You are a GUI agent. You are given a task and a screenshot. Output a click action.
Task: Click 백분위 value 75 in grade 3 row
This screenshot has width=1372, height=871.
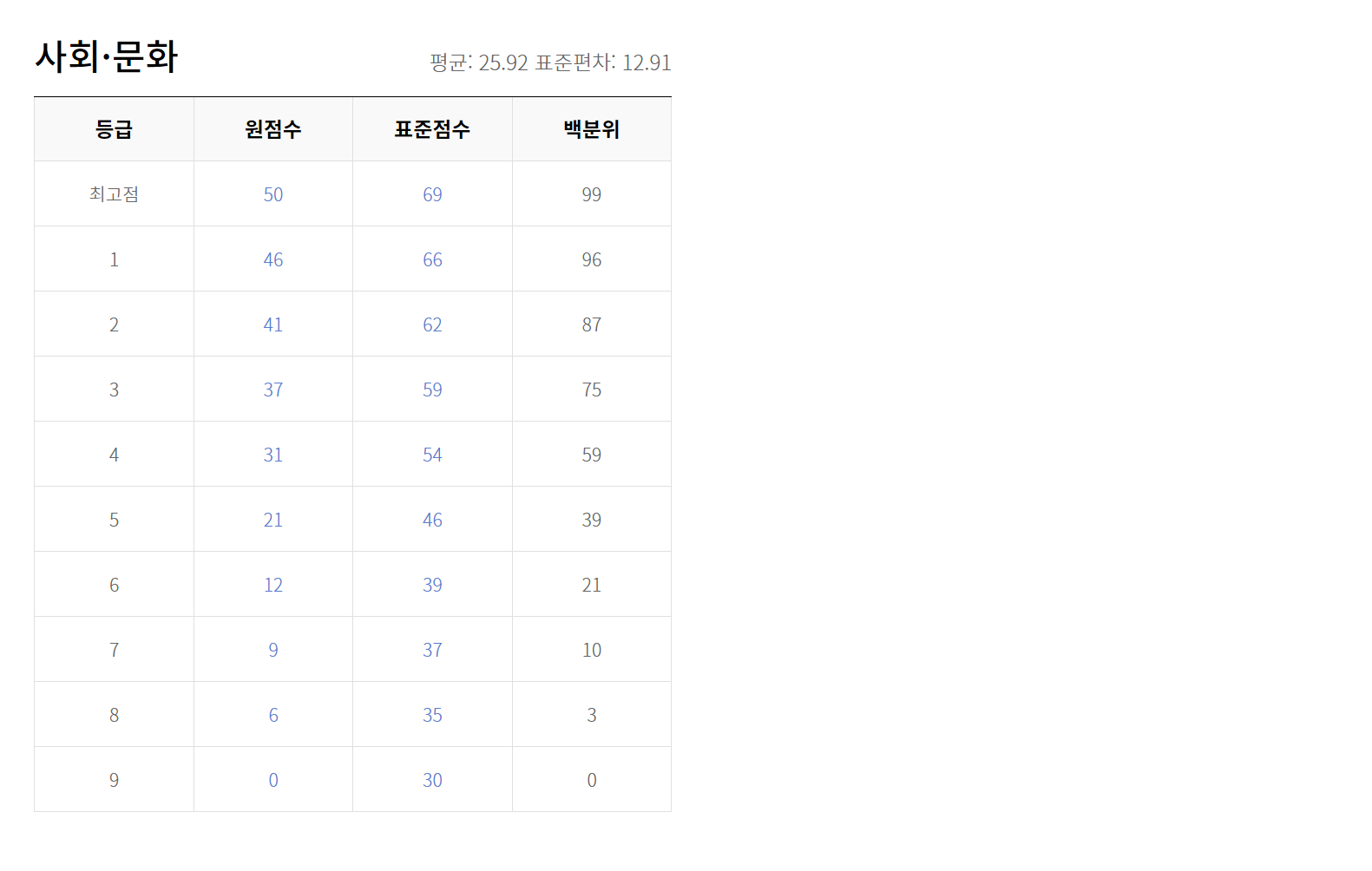[592, 390]
